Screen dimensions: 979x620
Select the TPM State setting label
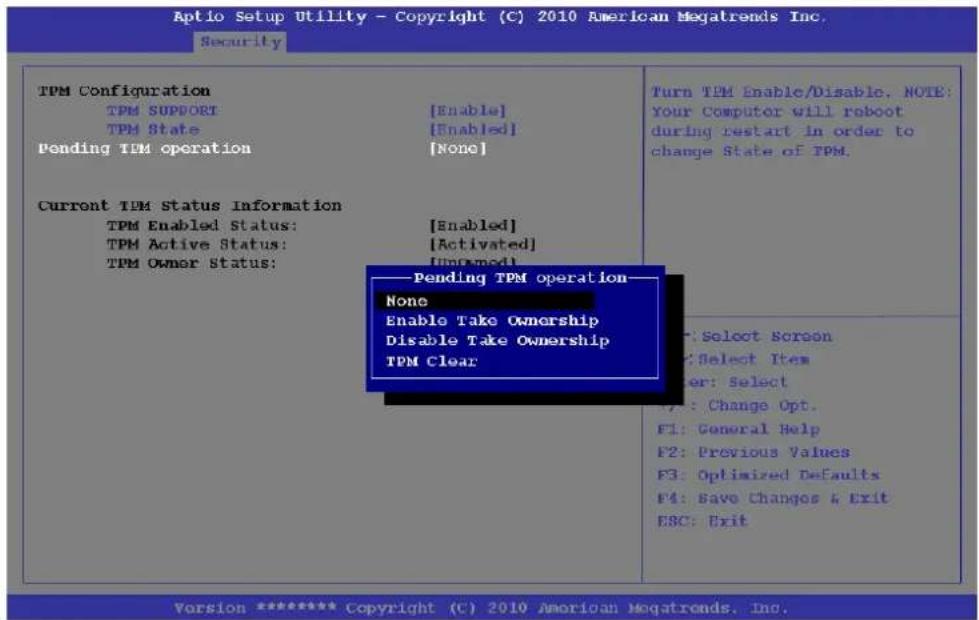tap(153, 129)
